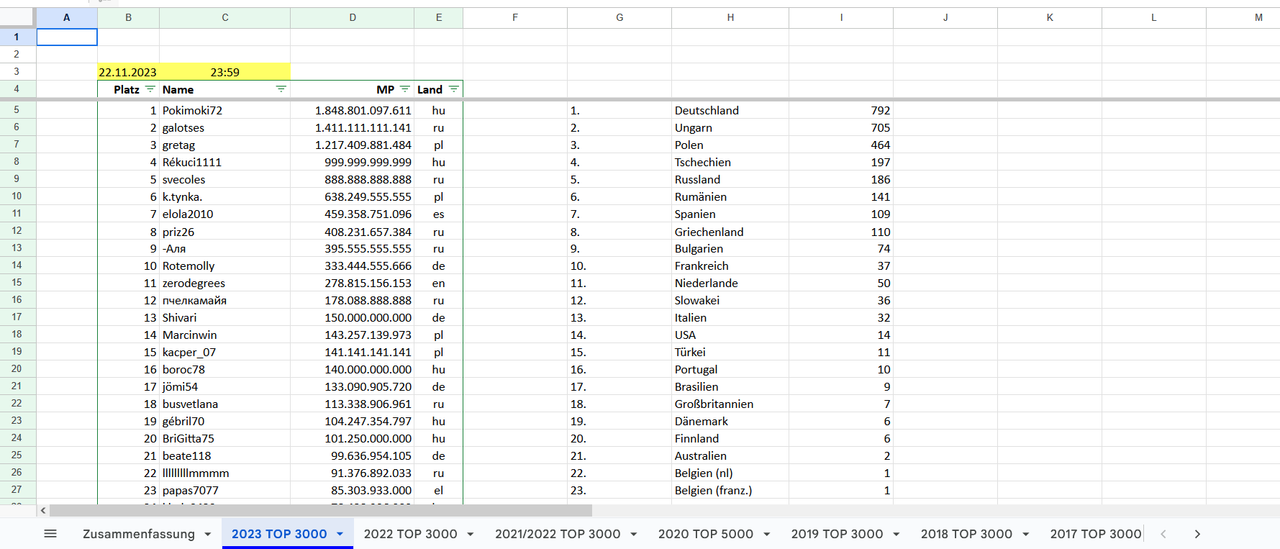Viewport: 1280px width, 549px height.
Task: Select column H header
Action: pyautogui.click(x=730, y=18)
